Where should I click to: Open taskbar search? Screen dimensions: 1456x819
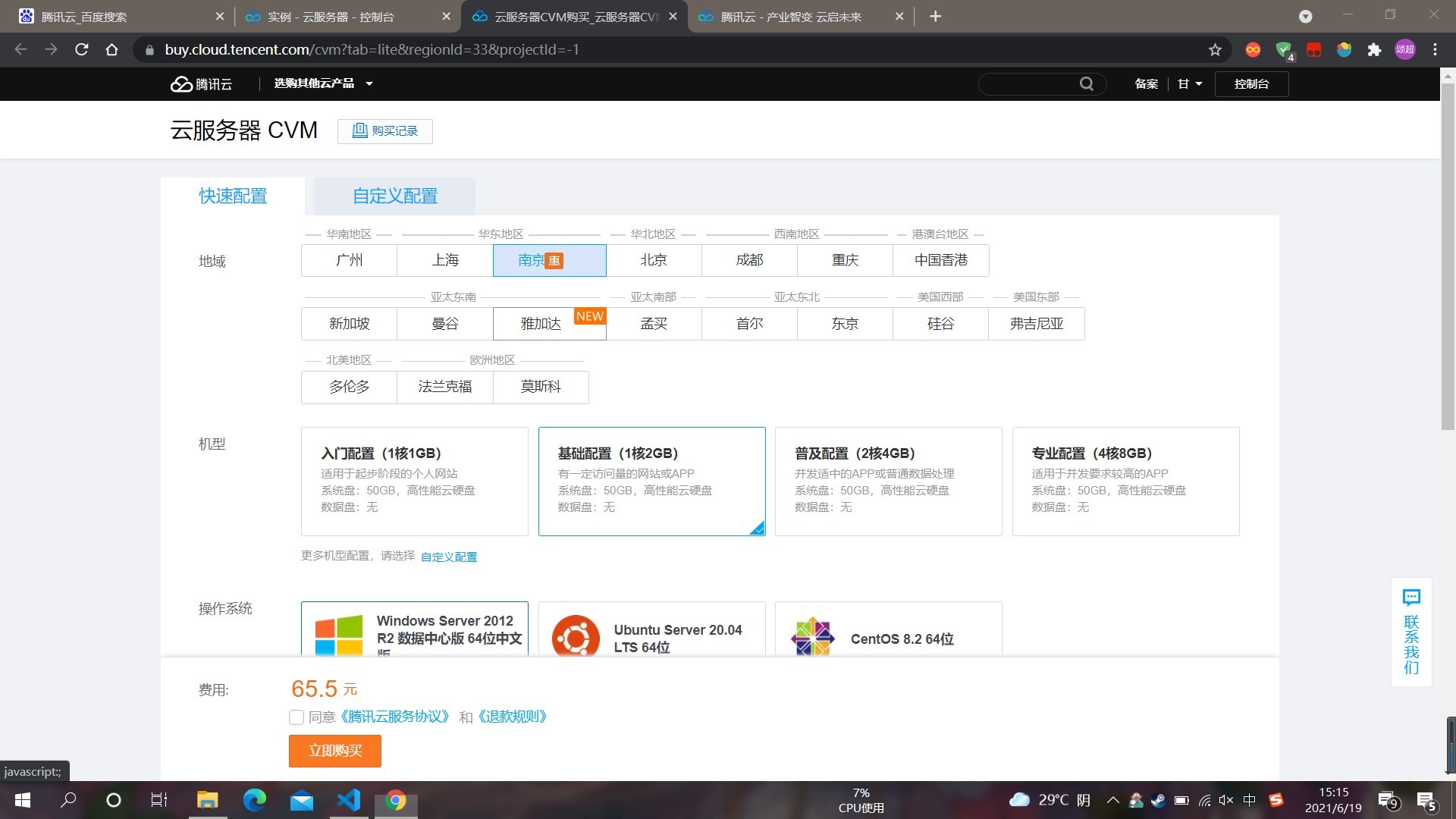pos(68,800)
